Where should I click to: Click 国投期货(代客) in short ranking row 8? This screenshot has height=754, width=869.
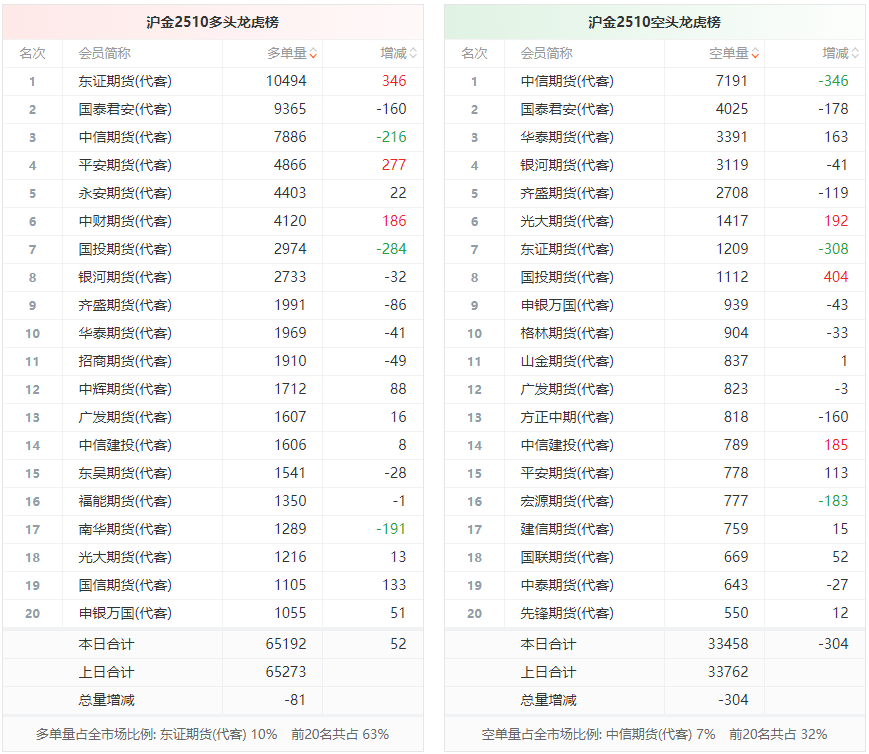[x=567, y=277]
